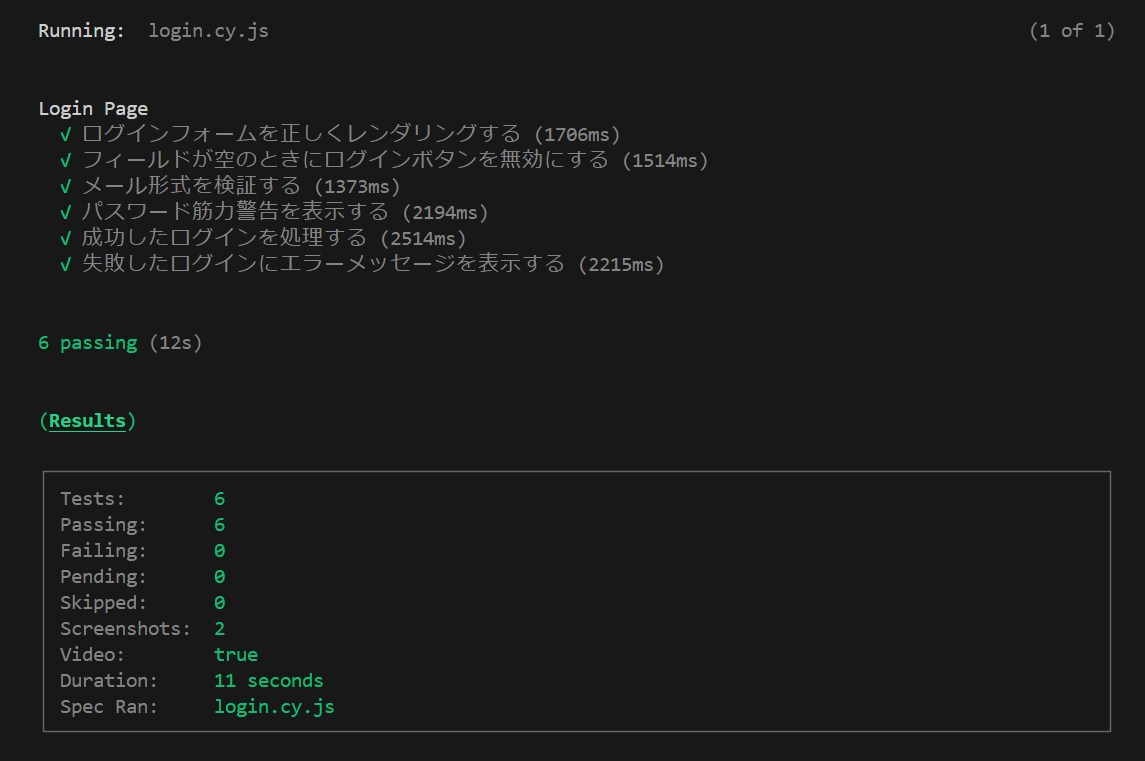Select test 'フィールドが空のときにログインボタンを無効にする'

345,160
